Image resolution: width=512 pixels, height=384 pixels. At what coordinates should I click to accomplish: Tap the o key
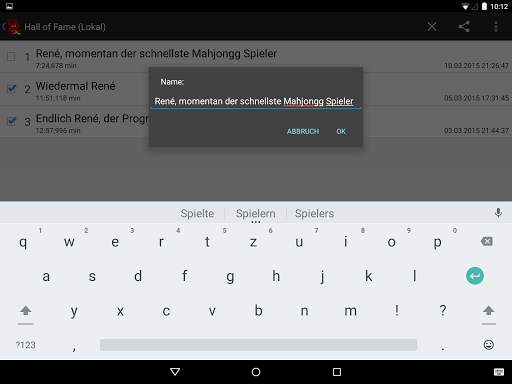click(392, 242)
